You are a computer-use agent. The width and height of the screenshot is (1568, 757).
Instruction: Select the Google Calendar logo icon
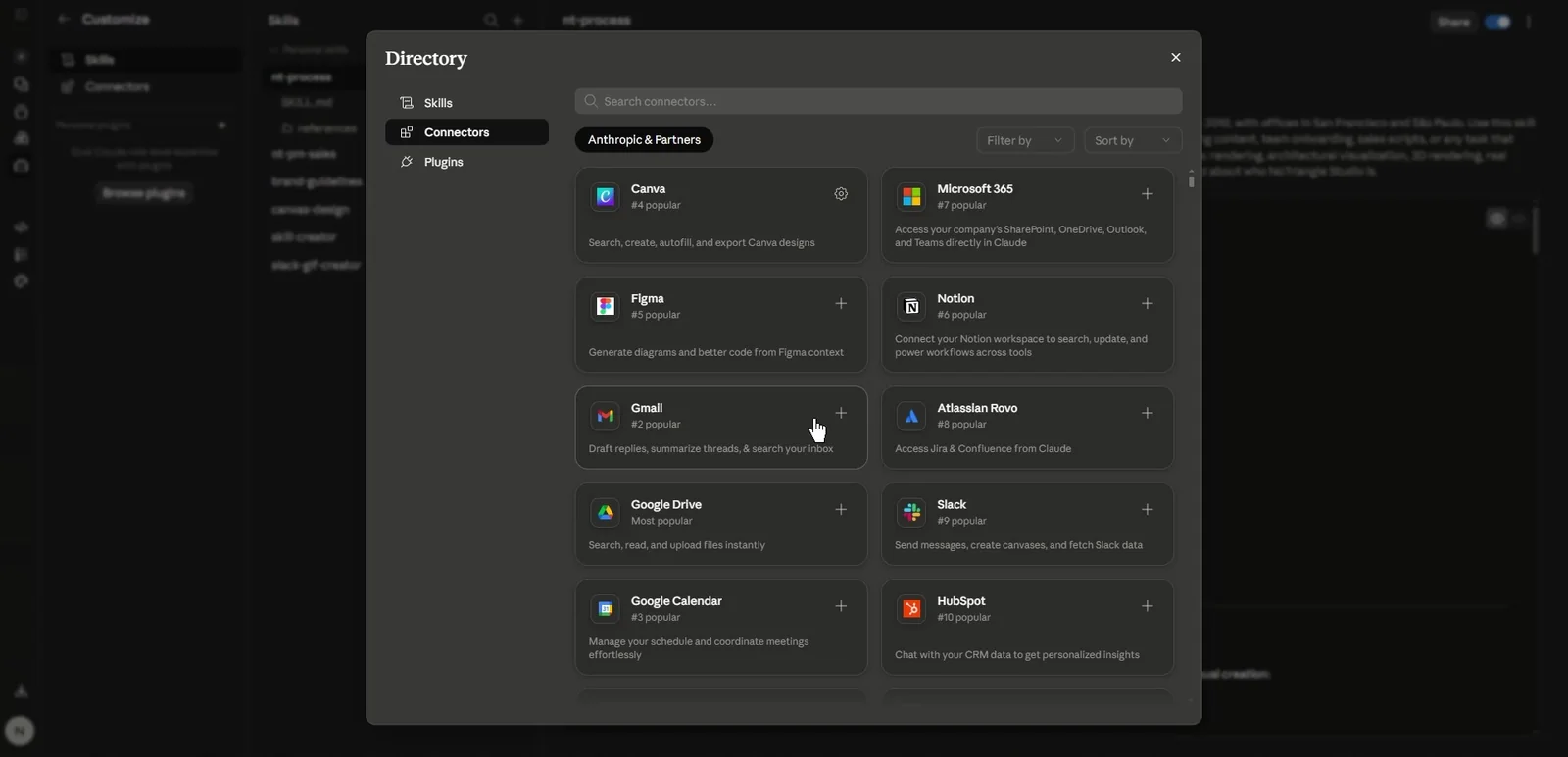coord(606,609)
